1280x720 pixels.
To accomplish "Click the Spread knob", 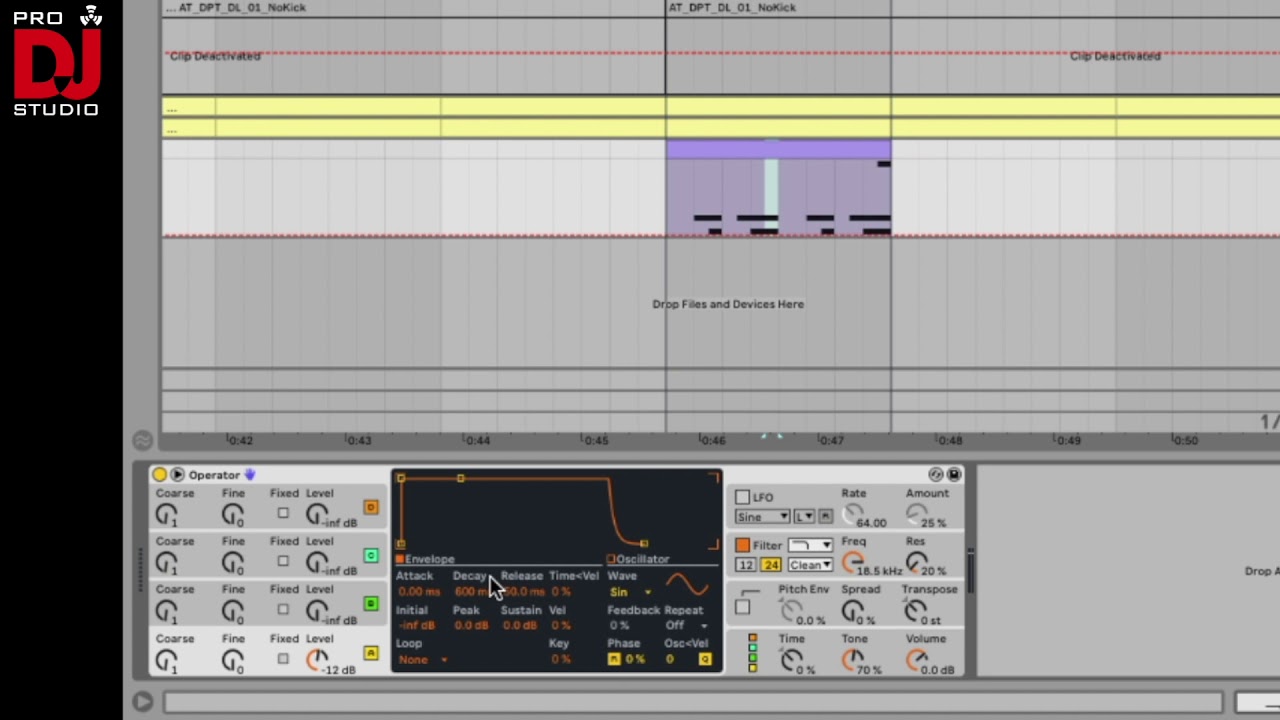I will [852, 610].
